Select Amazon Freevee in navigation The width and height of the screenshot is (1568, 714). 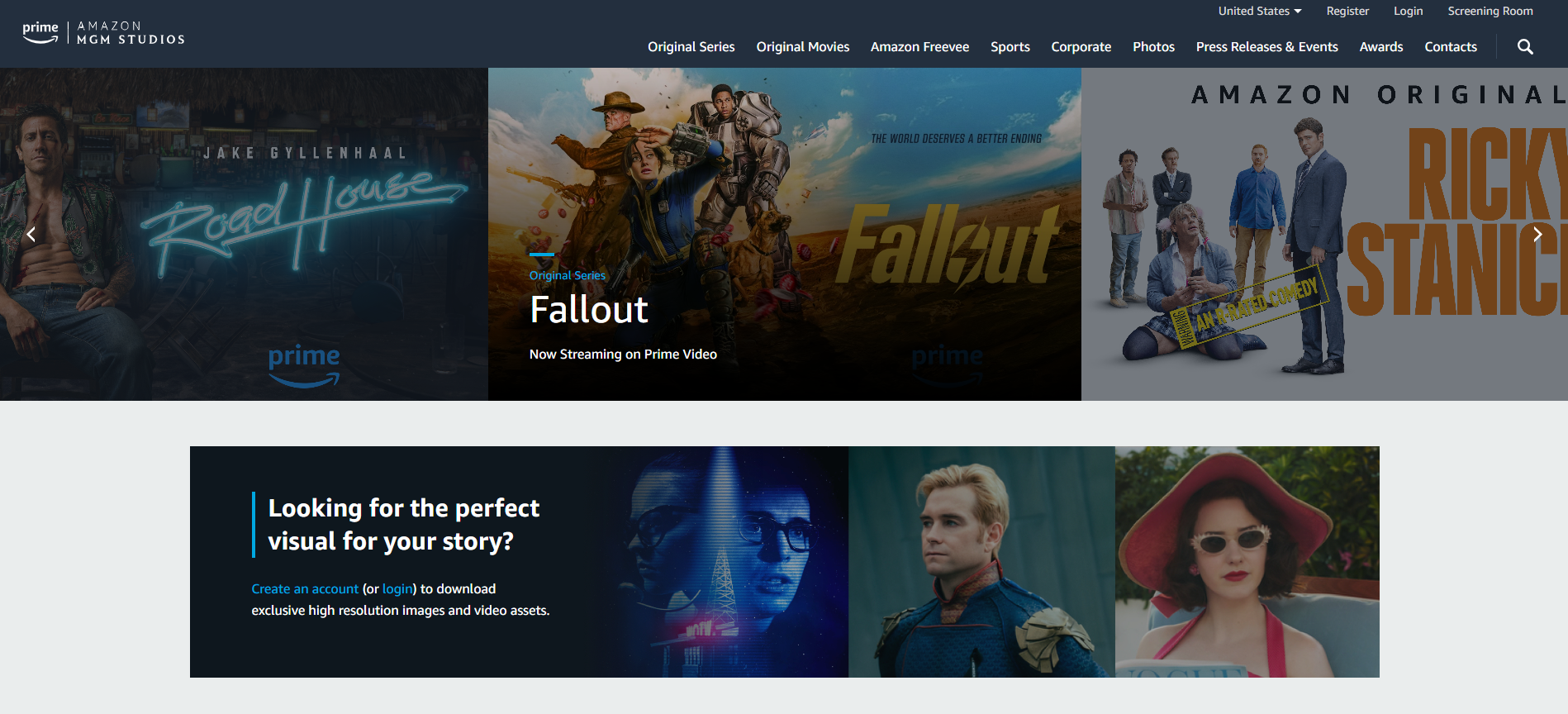pos(919,47)
